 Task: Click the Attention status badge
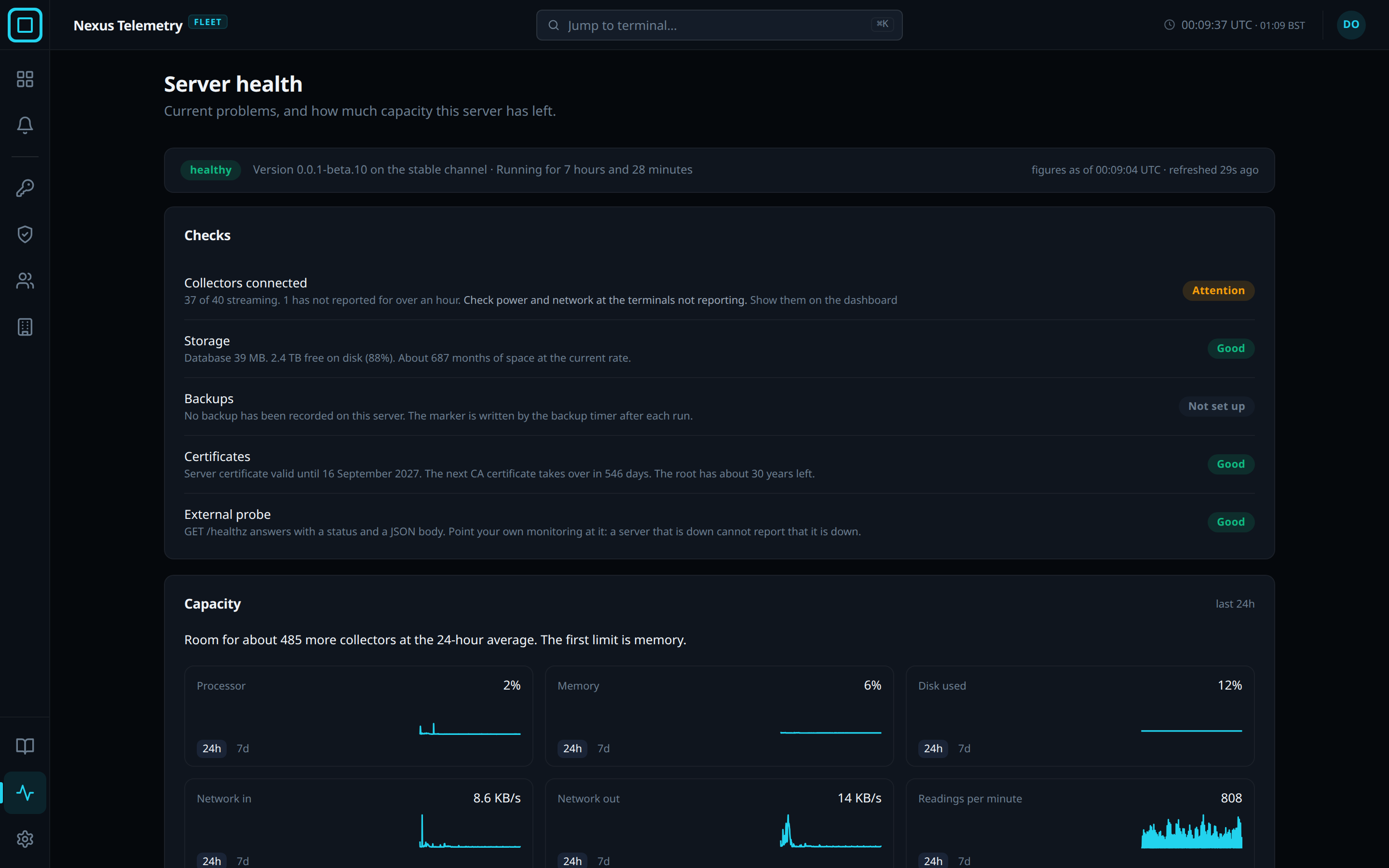1218,290
